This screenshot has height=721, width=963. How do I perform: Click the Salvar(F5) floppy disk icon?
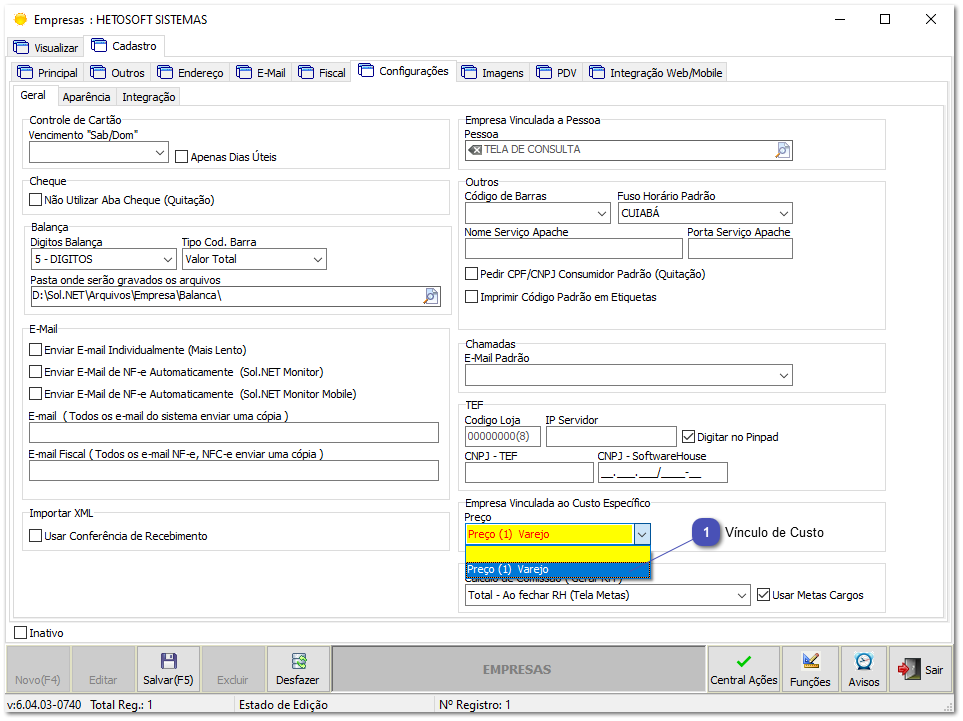point(168,662)
